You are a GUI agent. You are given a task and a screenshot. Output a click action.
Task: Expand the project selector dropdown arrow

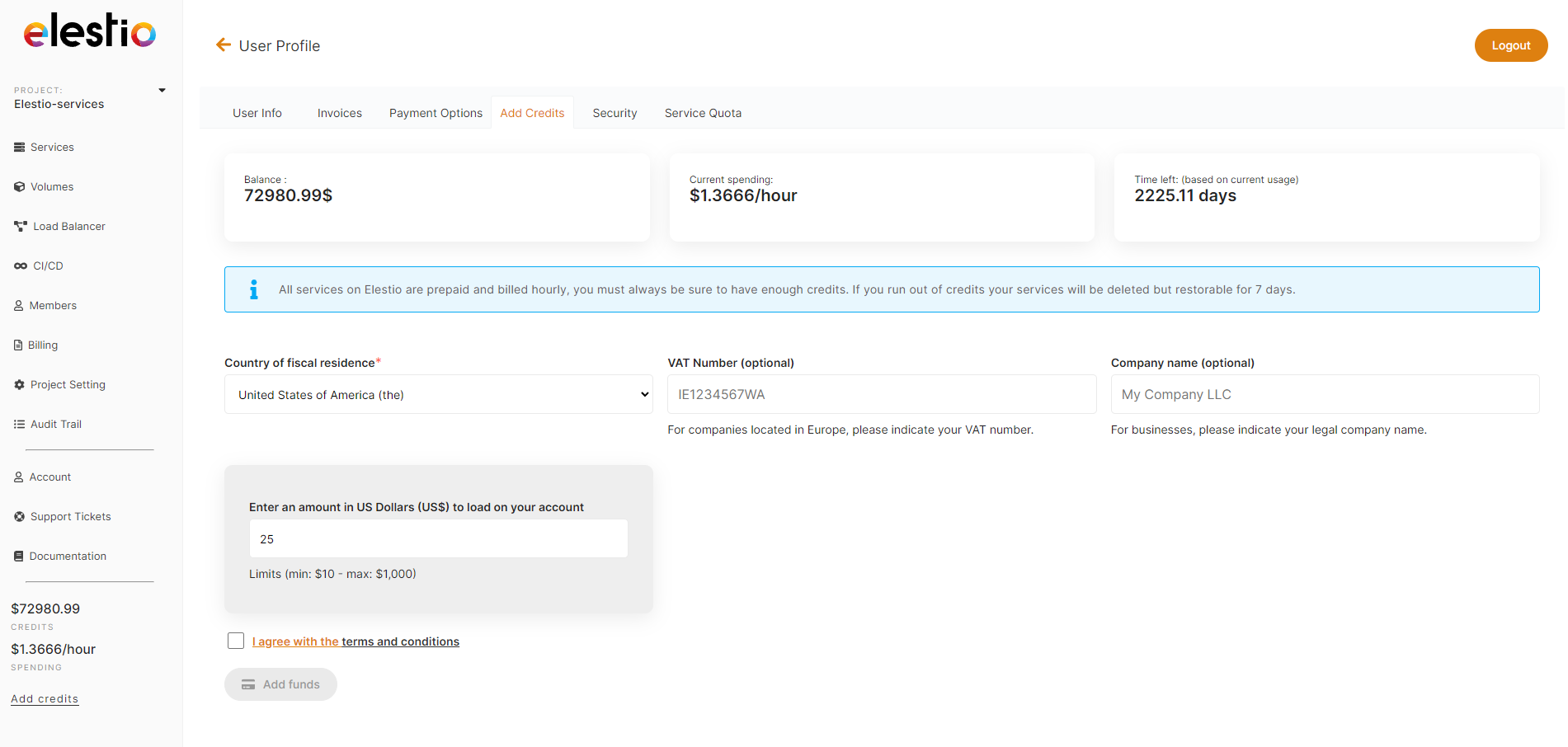coord(162,91)
